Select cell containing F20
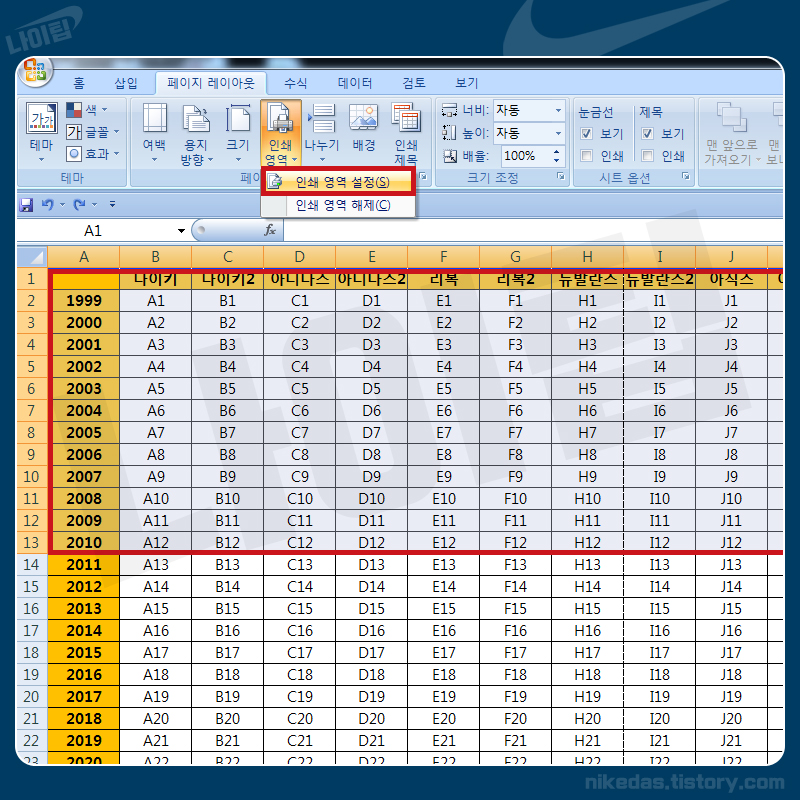Image resolution: width=800 pixels, height=800 pixels. pyautogui.click(x=515, y=718)
